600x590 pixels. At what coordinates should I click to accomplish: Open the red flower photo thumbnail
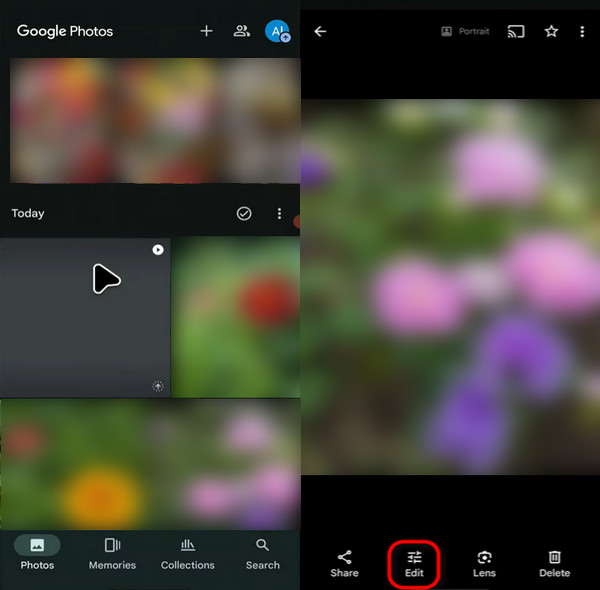(236, 317)
